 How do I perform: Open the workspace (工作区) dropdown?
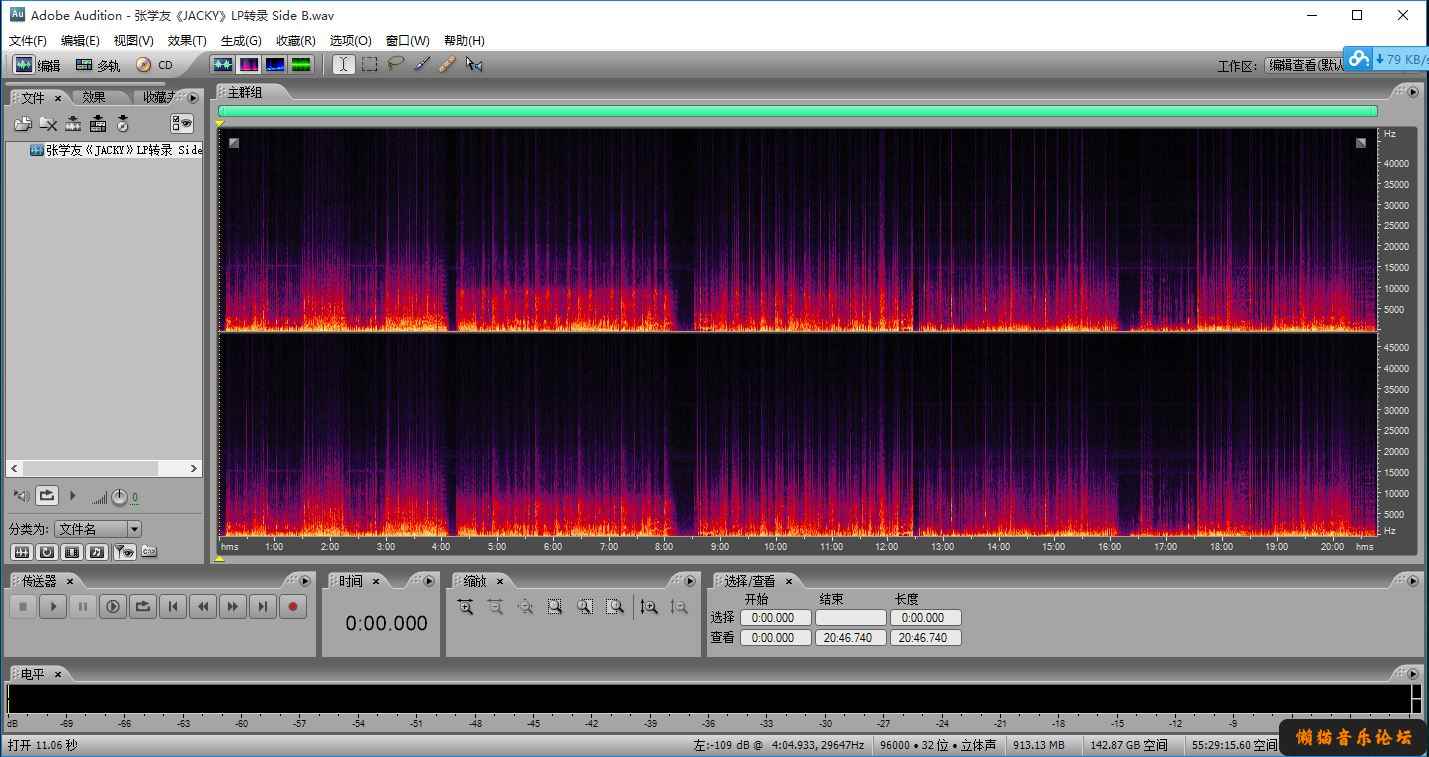tap(1305, 65)
